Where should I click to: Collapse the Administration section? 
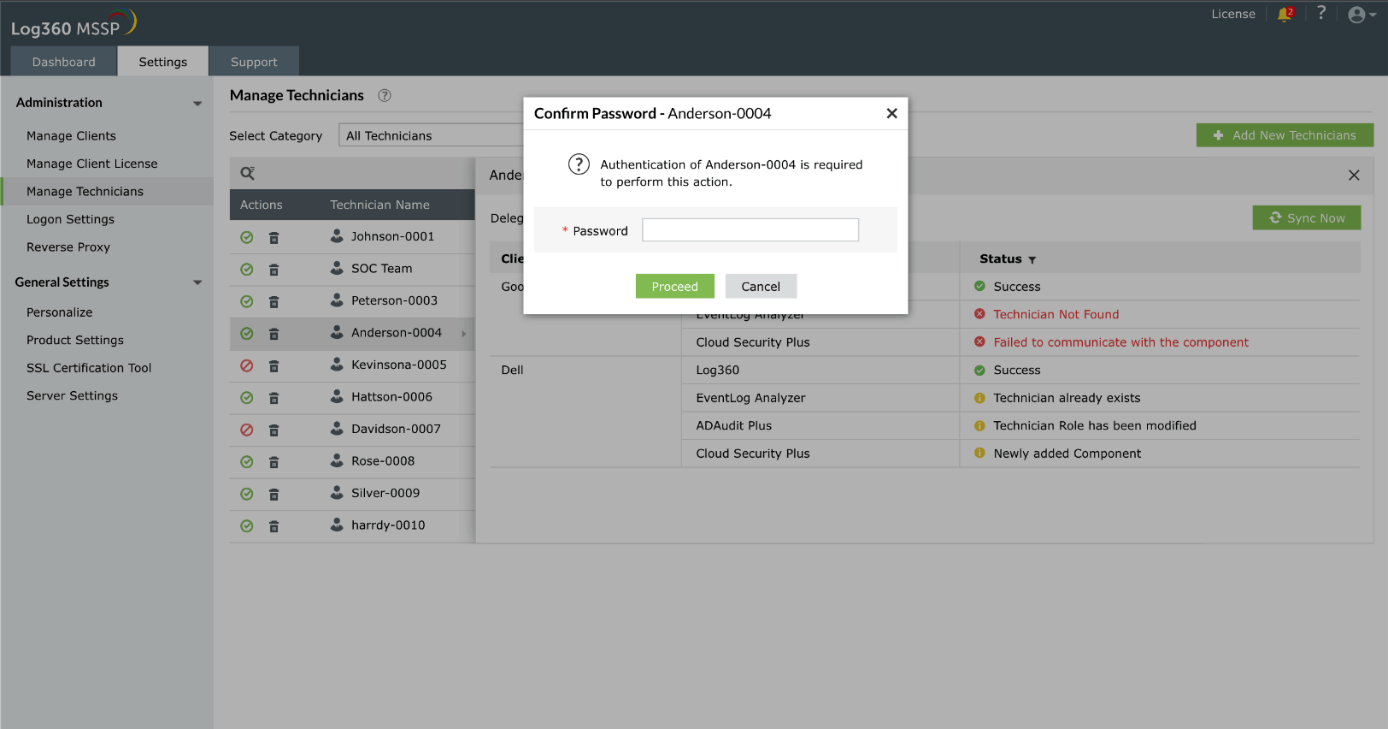pyautogui.click(x=197, y=103)
